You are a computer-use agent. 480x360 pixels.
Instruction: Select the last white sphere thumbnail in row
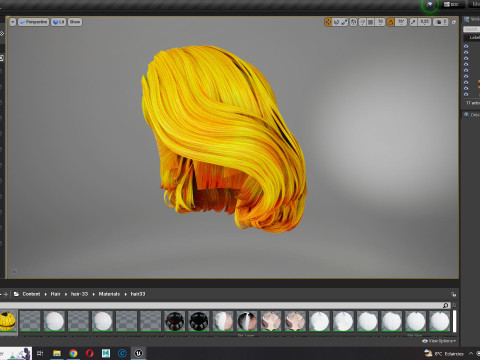tap(439, 321)
